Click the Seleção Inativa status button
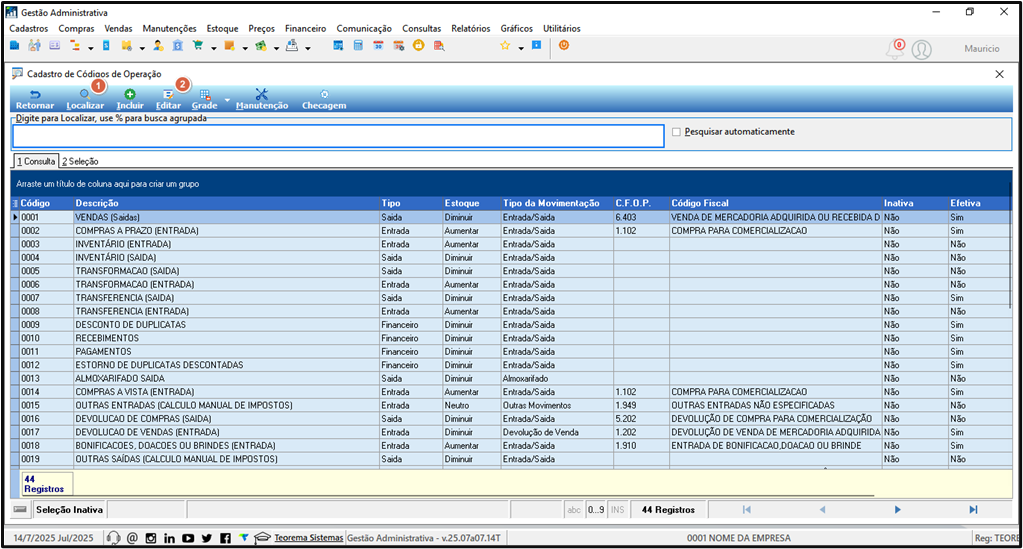 pyautogui.click(x=69, y=510)
